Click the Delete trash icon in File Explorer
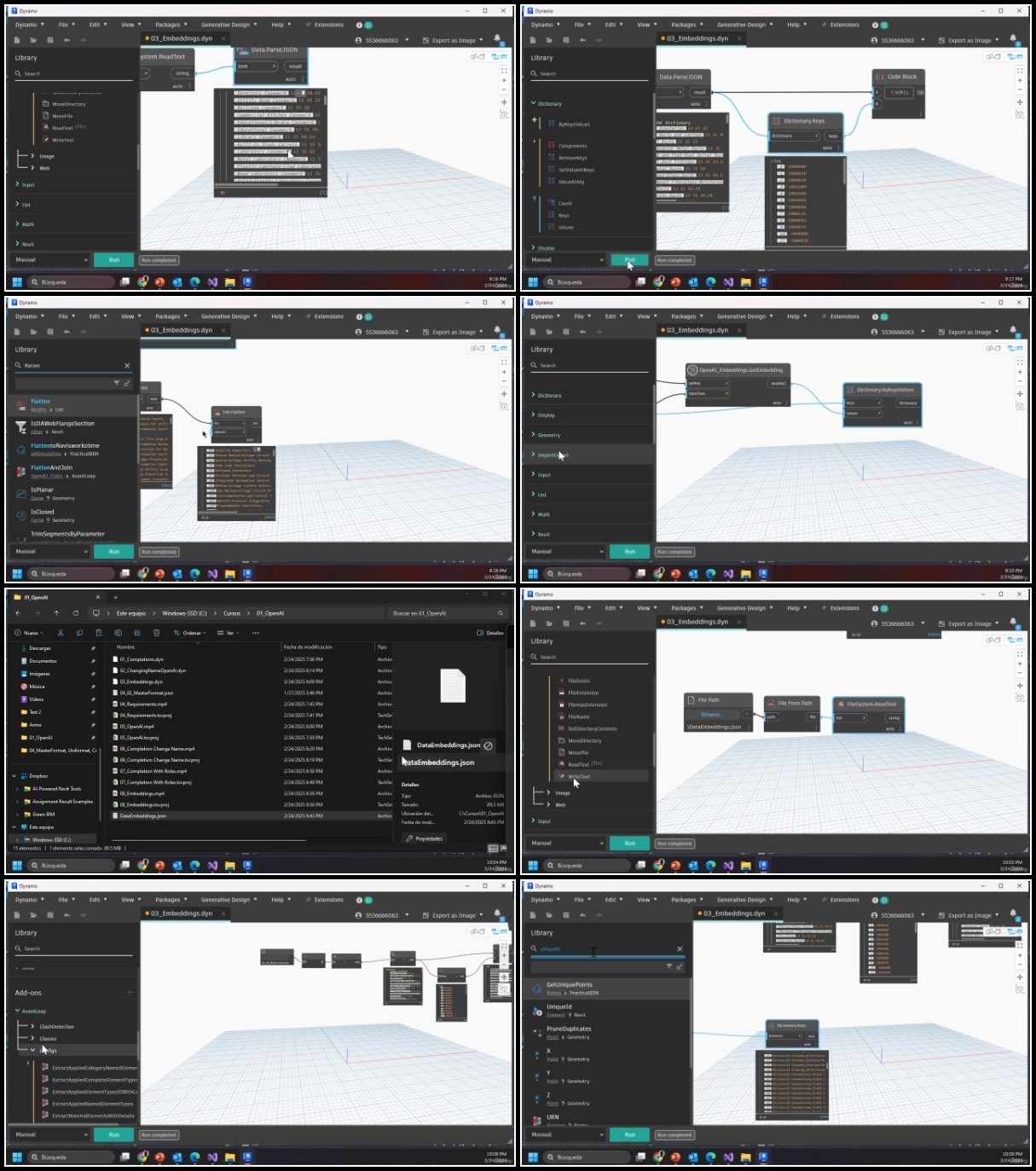Image resolution: width=1036 pixels, height=1171 pixels. pyautogui.click(x=156, y=633)
